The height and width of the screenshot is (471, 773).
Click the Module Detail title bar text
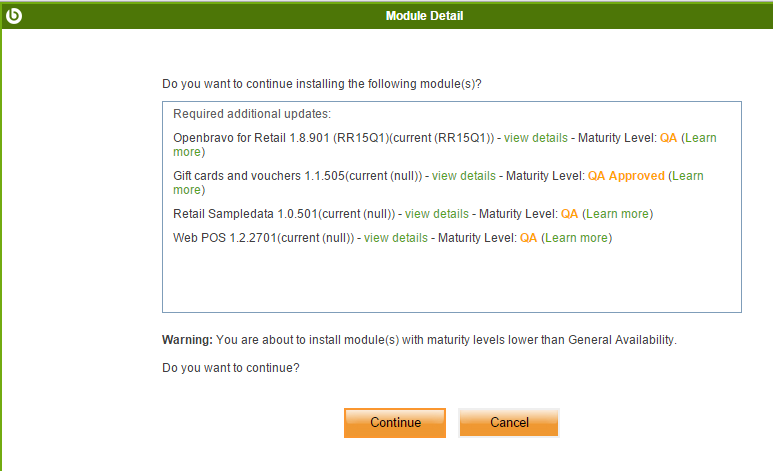(x=424, y=15)
